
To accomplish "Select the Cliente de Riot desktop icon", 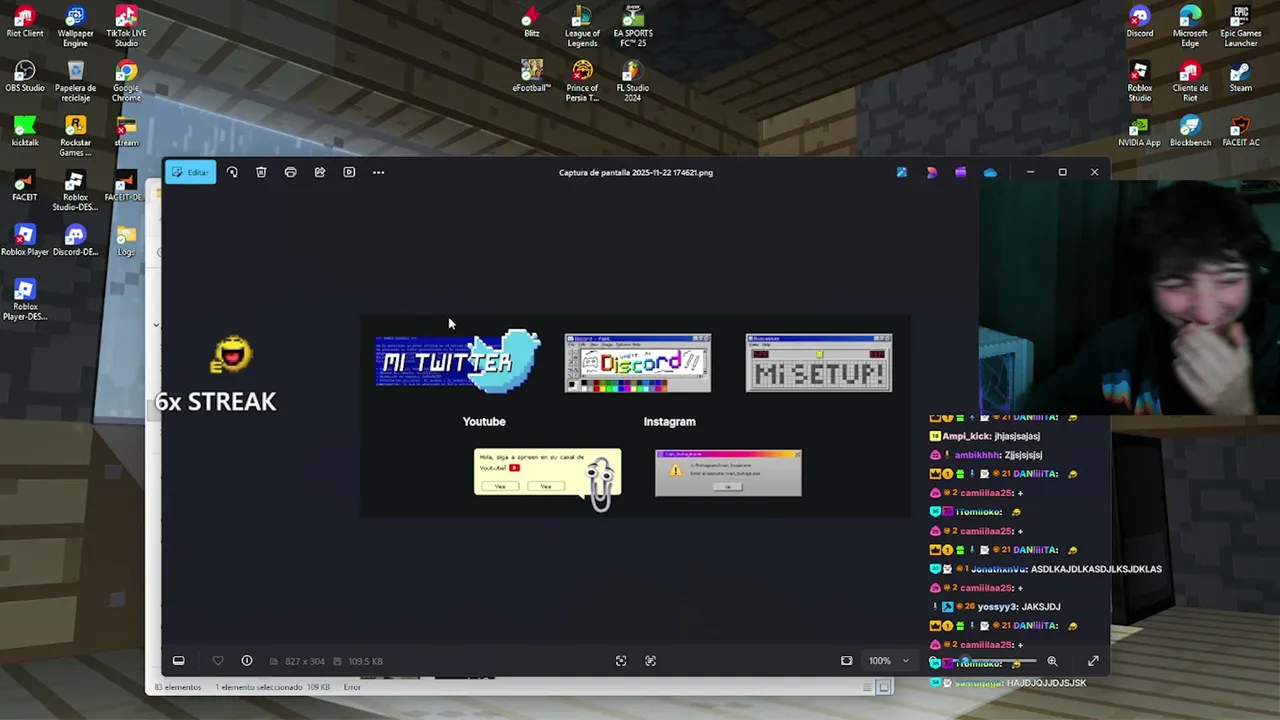I will tap(1190, 82).
